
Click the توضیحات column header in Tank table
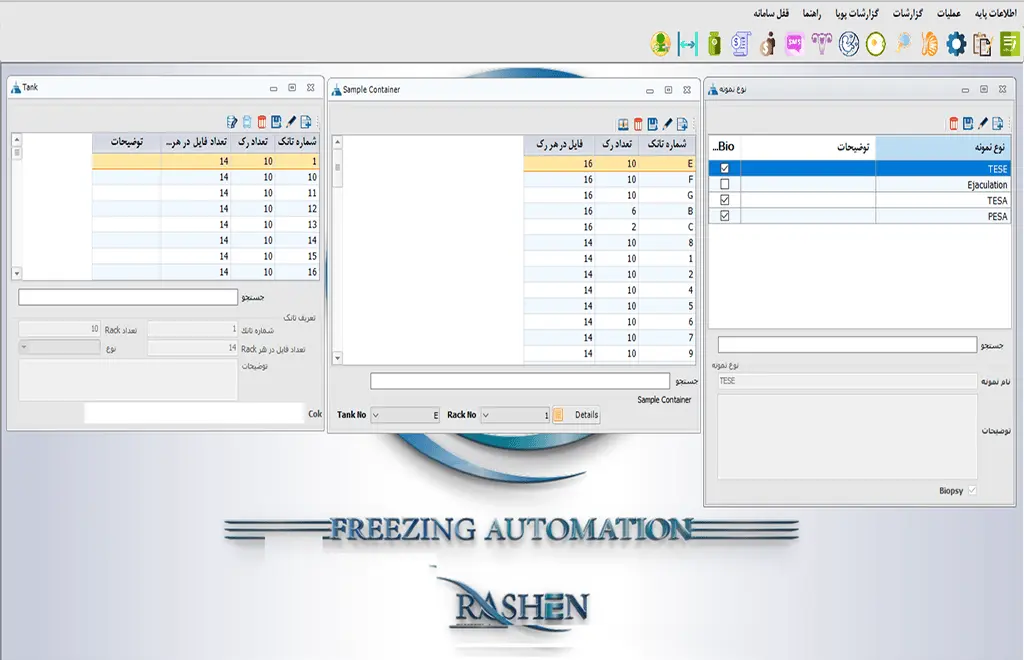[126, 142]
